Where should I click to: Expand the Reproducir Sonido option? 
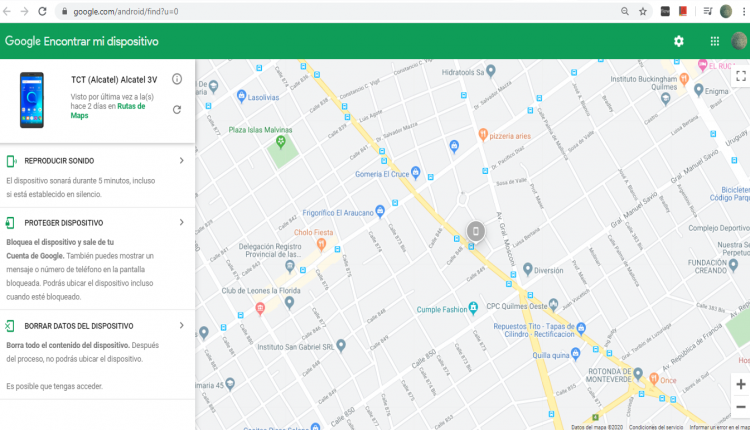pos(181,160)
